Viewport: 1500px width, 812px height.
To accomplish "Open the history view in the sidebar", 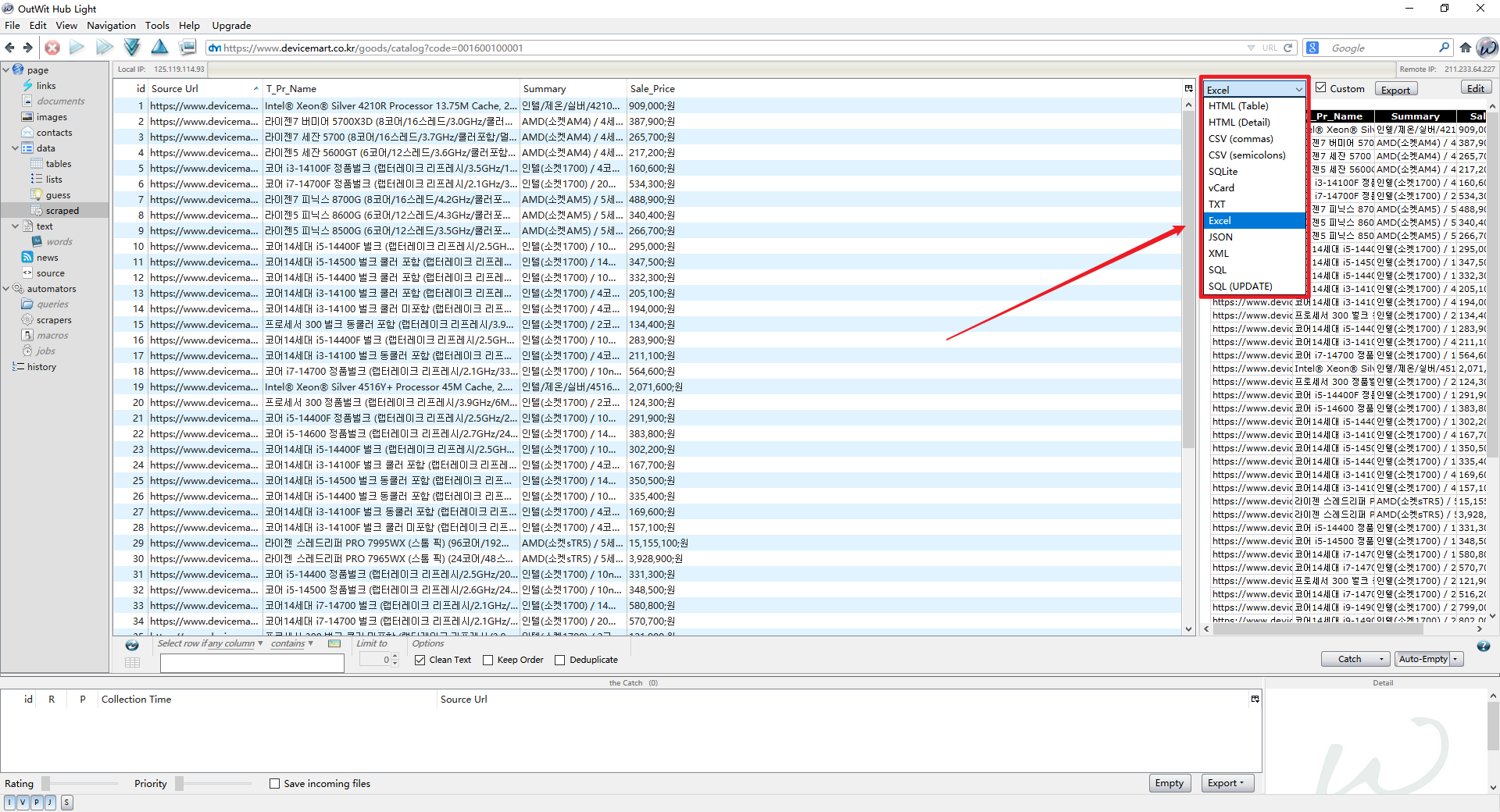I will 41,367.
